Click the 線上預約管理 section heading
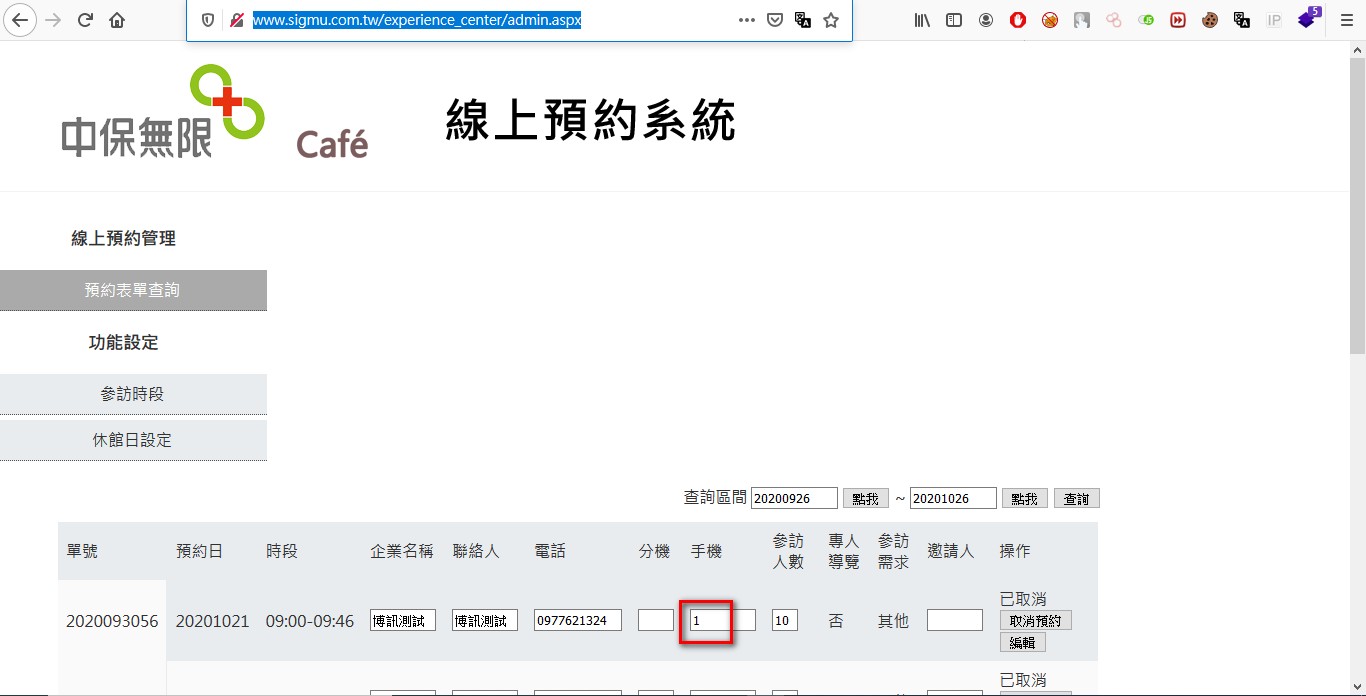The height and width of the screenshot is (696, 1366). click(x=124, y=238)
